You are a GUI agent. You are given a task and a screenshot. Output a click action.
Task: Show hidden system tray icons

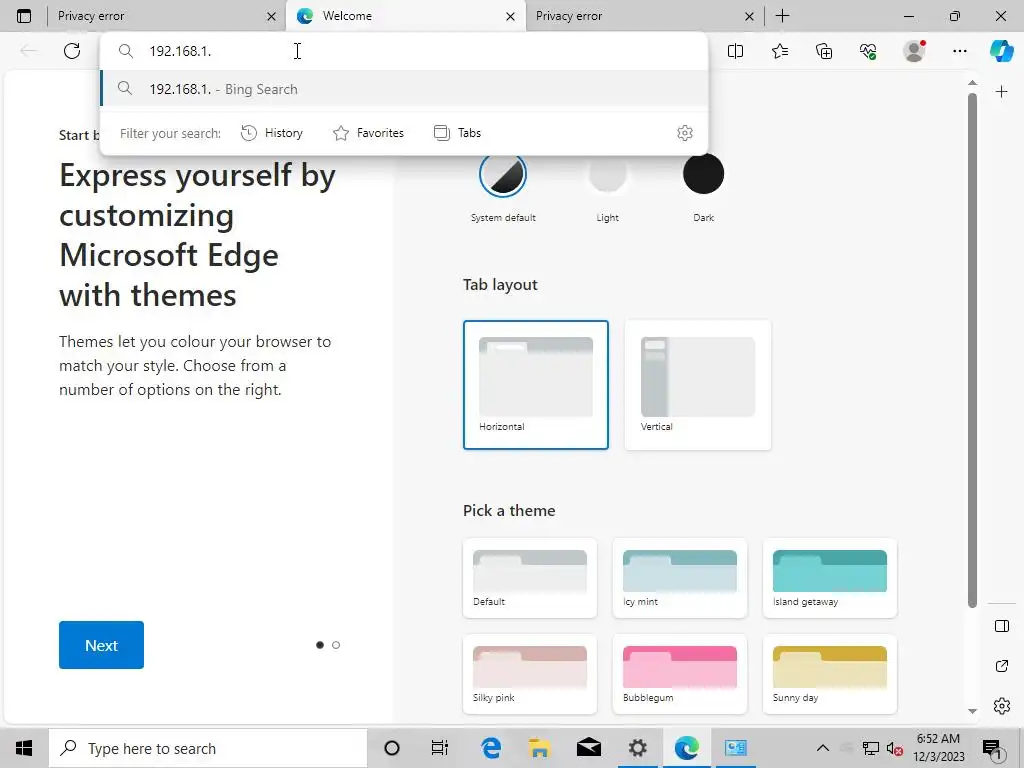823,748
